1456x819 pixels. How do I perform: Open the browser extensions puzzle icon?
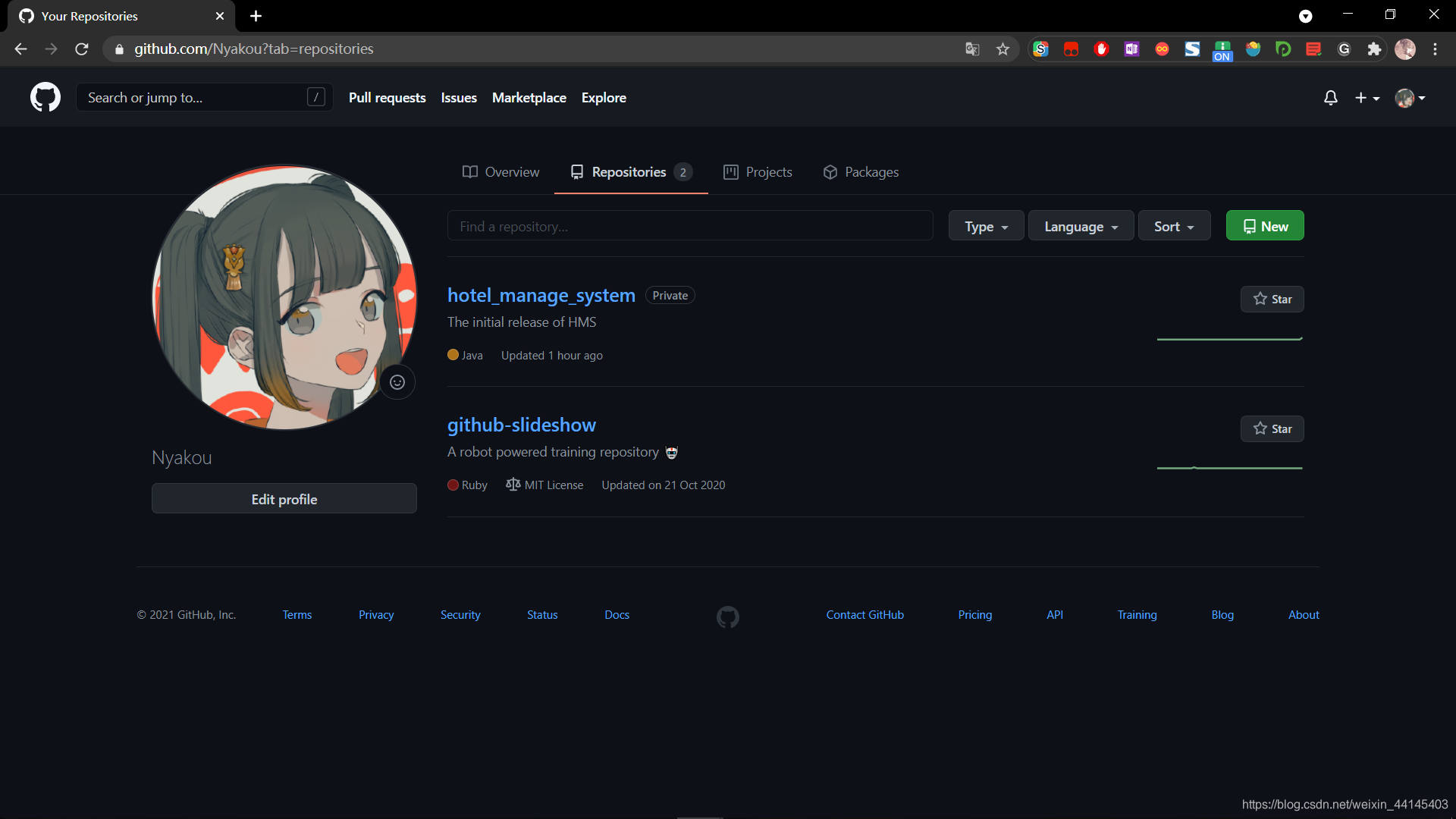click(1374, 49)
